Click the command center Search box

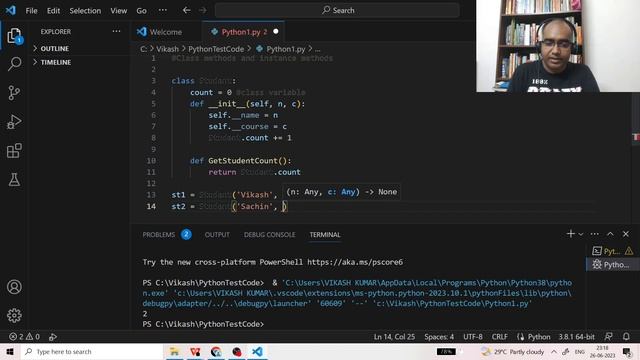[337, 10]
